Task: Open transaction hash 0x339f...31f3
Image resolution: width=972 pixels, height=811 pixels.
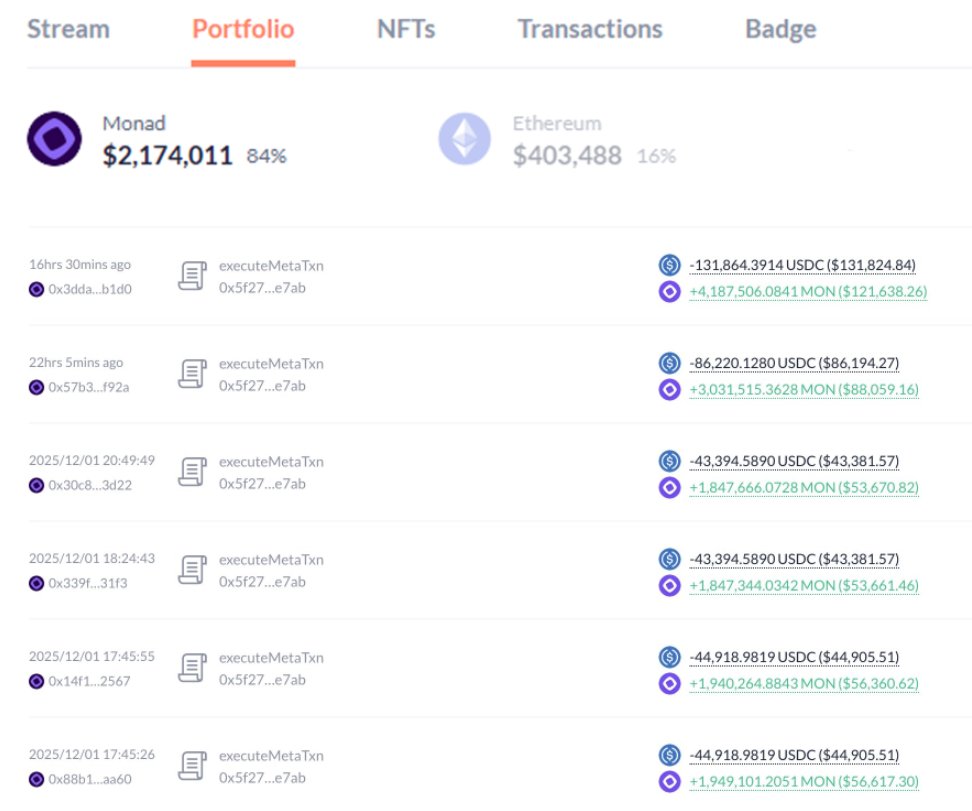Action: (87, 583)
